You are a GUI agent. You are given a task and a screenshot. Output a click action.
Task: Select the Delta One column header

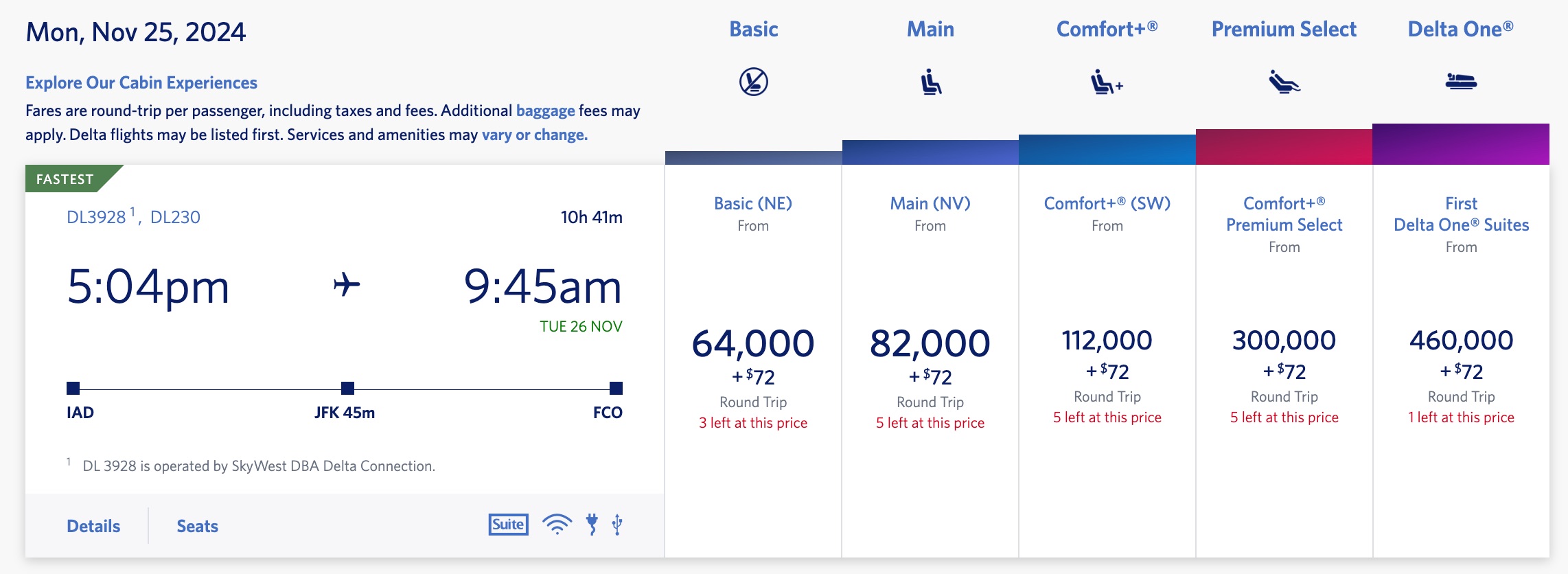(x=1460, y=30)
